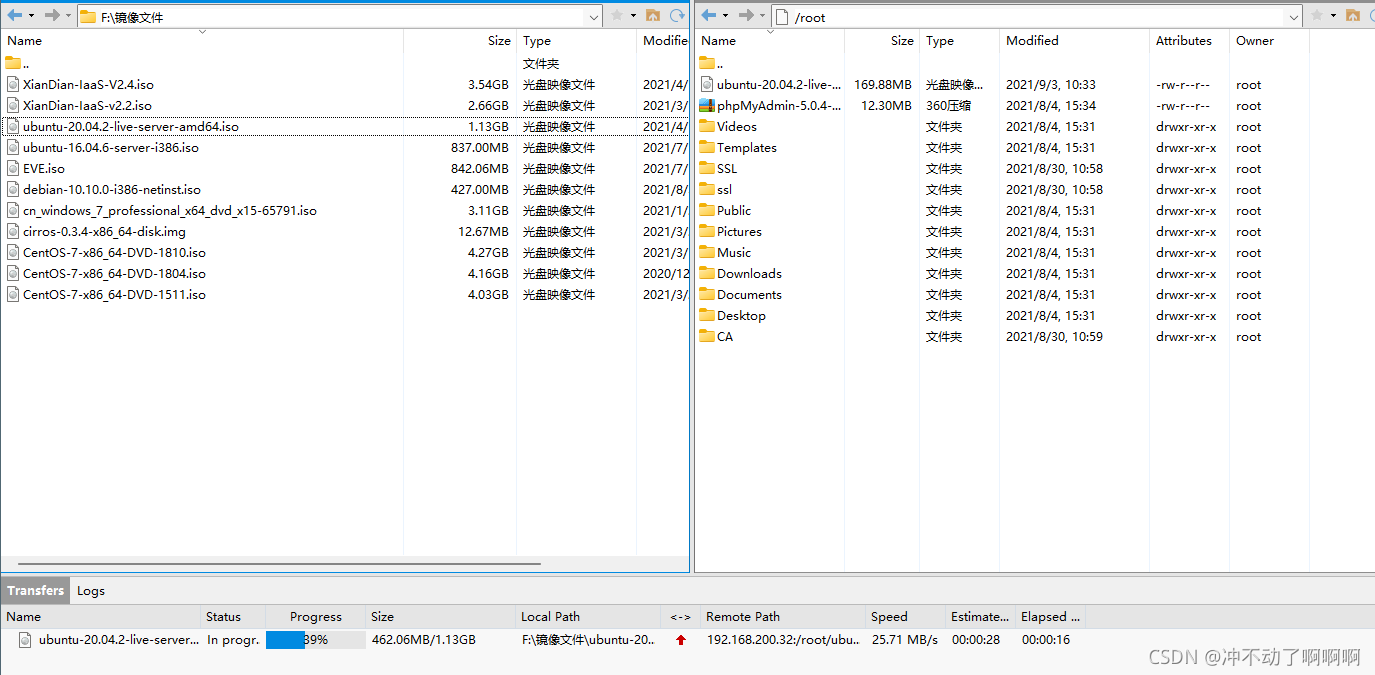The height and width of the screenshot is (675, 1375).
Task: Click the local pane bookmark star
Action: (616, 15)
